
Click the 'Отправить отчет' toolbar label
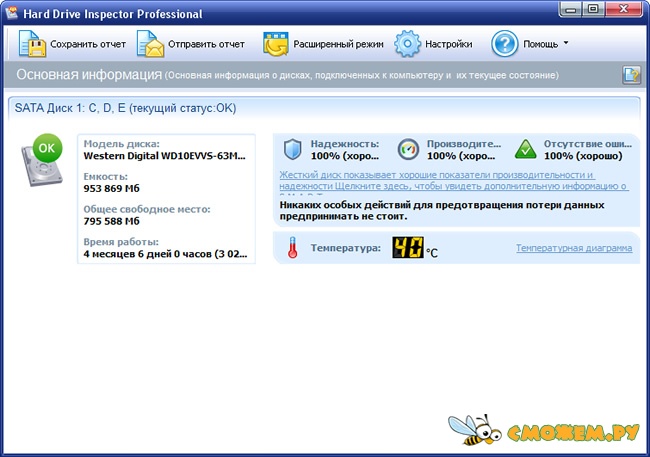coord(206,44)
